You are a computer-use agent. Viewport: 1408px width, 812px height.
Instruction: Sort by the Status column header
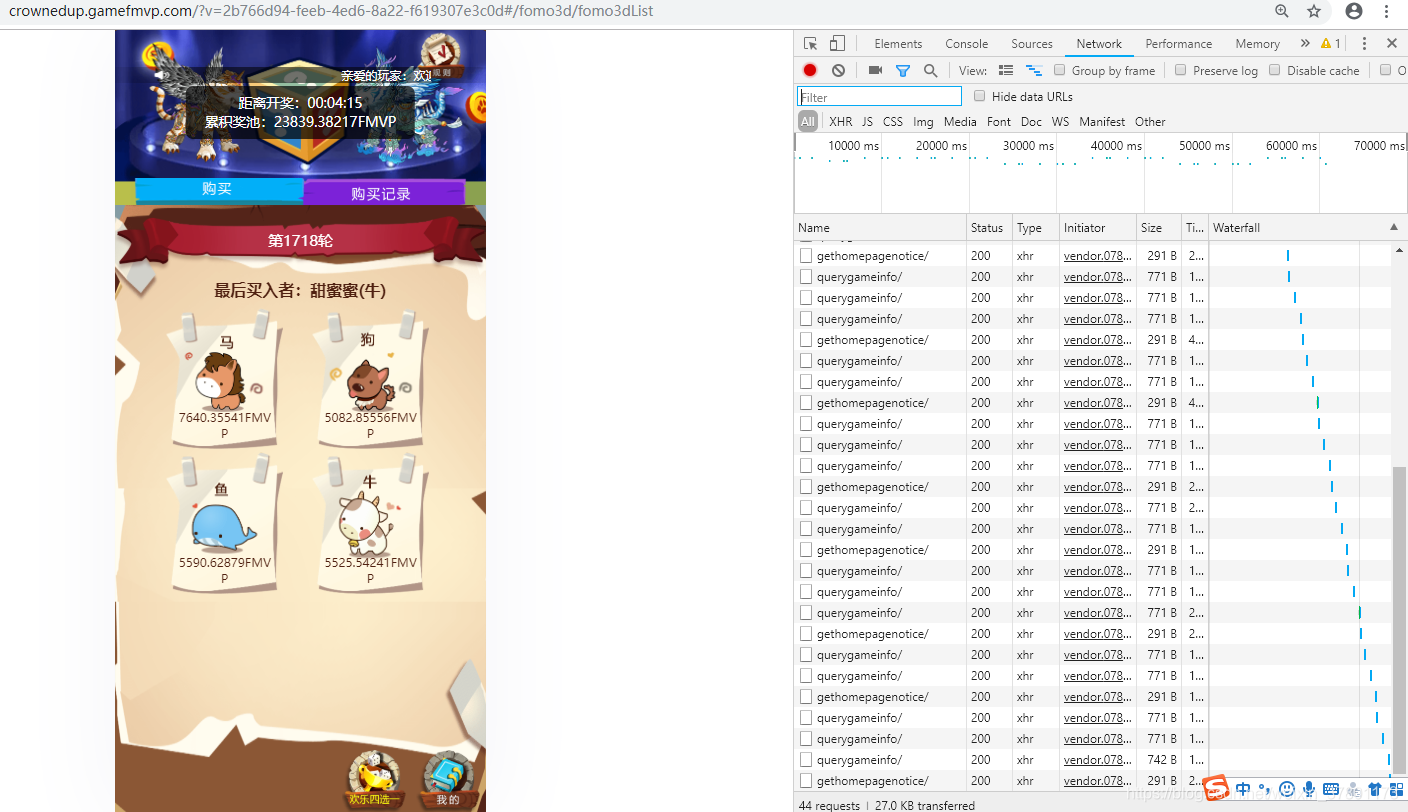click(x=989, y=227)
